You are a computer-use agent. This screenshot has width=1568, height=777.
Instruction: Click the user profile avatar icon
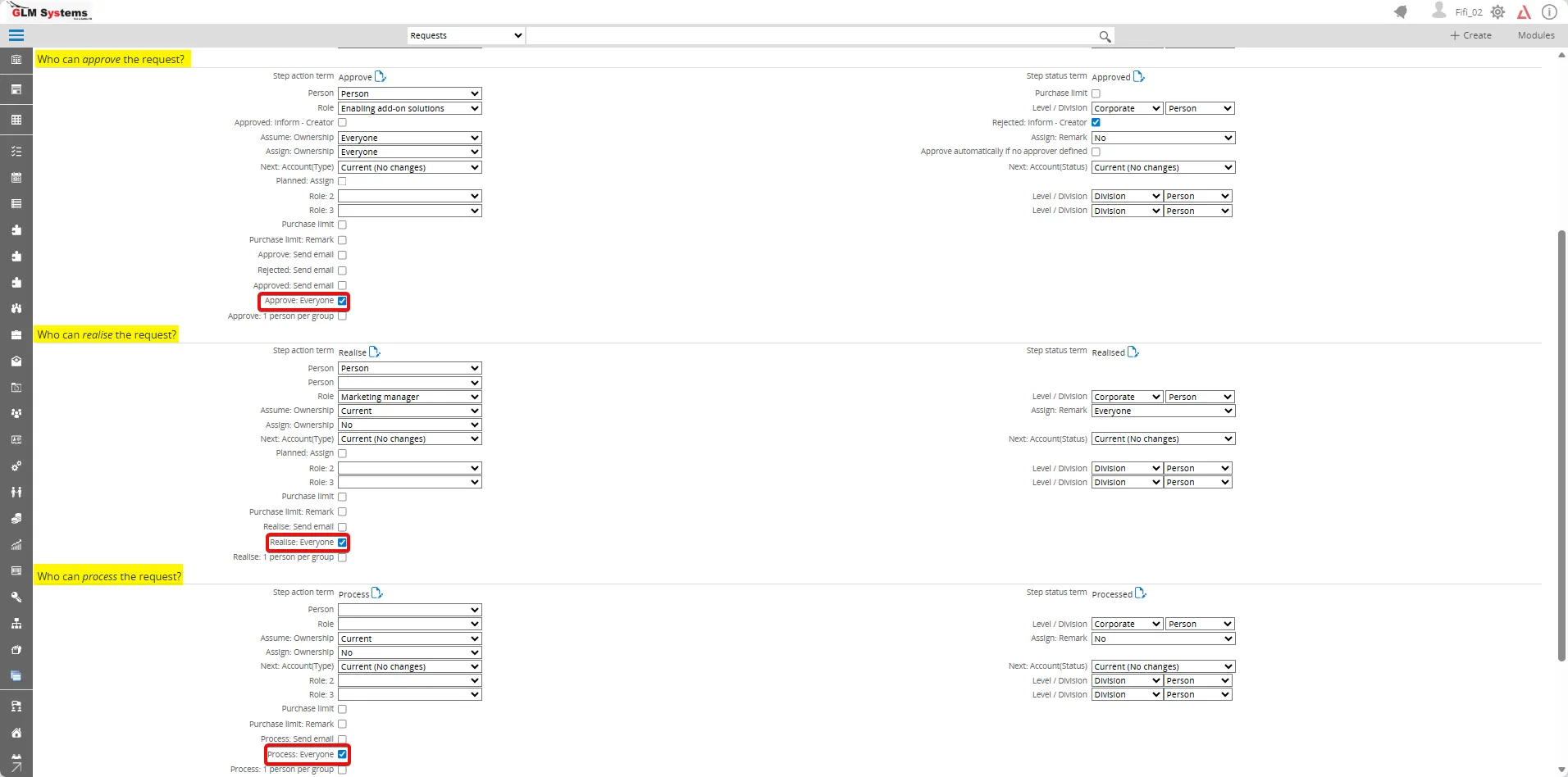pos(1438,11)
